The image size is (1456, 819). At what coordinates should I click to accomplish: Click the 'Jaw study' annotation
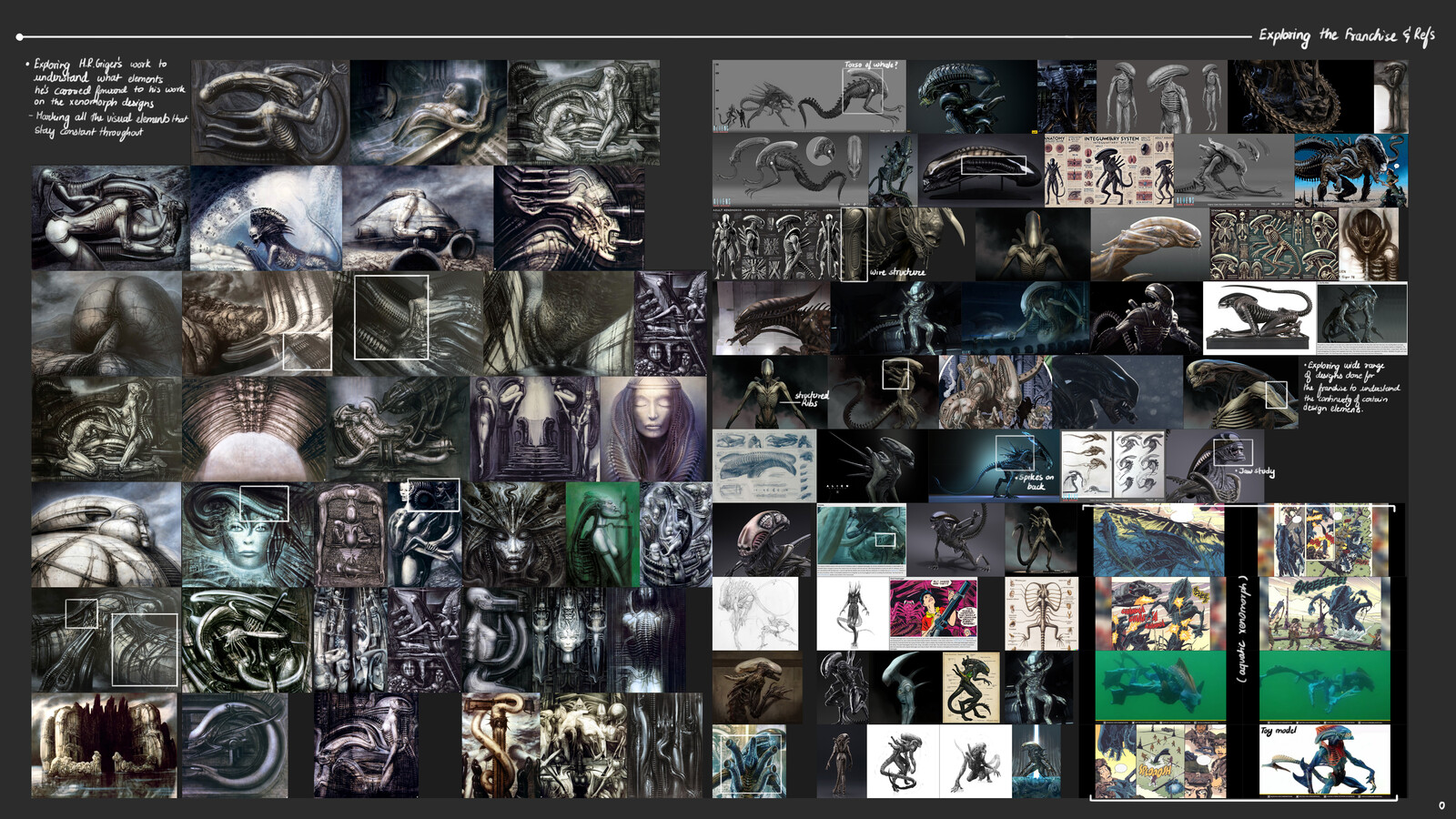(x=1257, y=471)
